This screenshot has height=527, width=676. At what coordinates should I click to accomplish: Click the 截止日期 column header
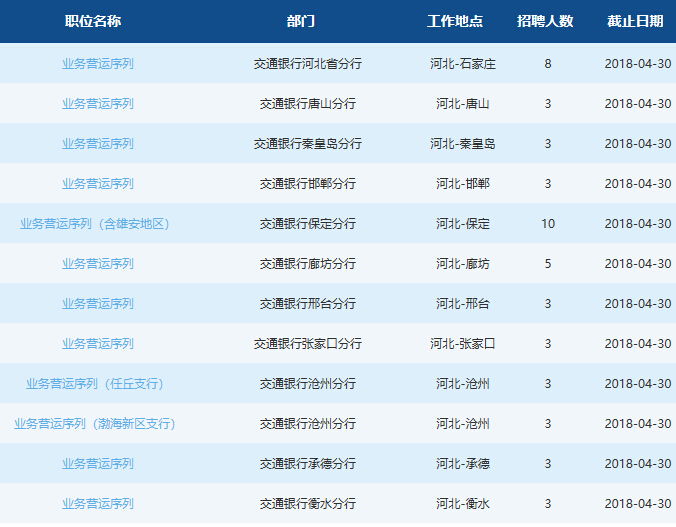point(635,21)
